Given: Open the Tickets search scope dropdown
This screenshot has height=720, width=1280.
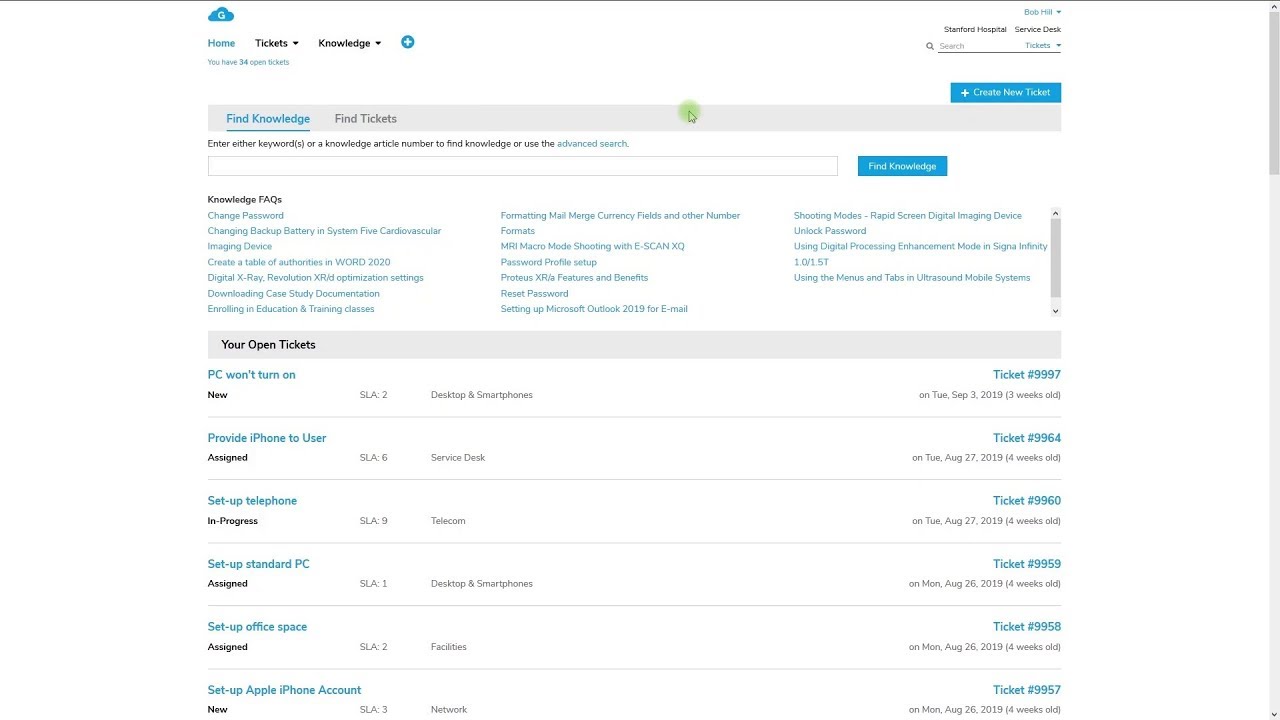Looking at the screenshot, I should pos(1043,45).
